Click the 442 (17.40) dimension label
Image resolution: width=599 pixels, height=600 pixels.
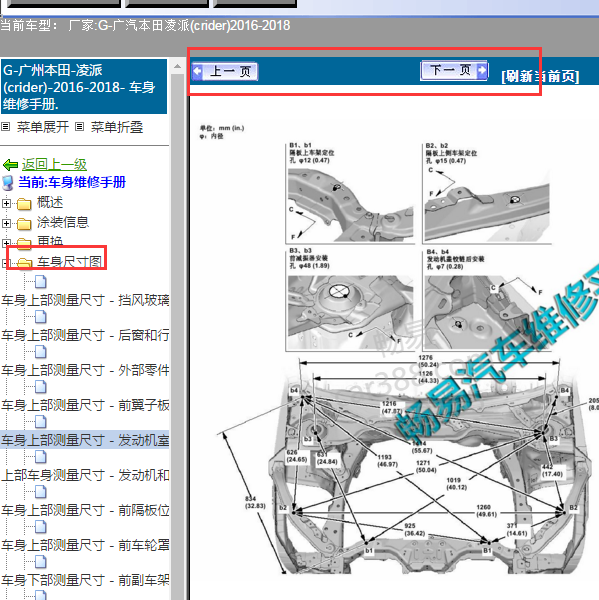[552, 470]
